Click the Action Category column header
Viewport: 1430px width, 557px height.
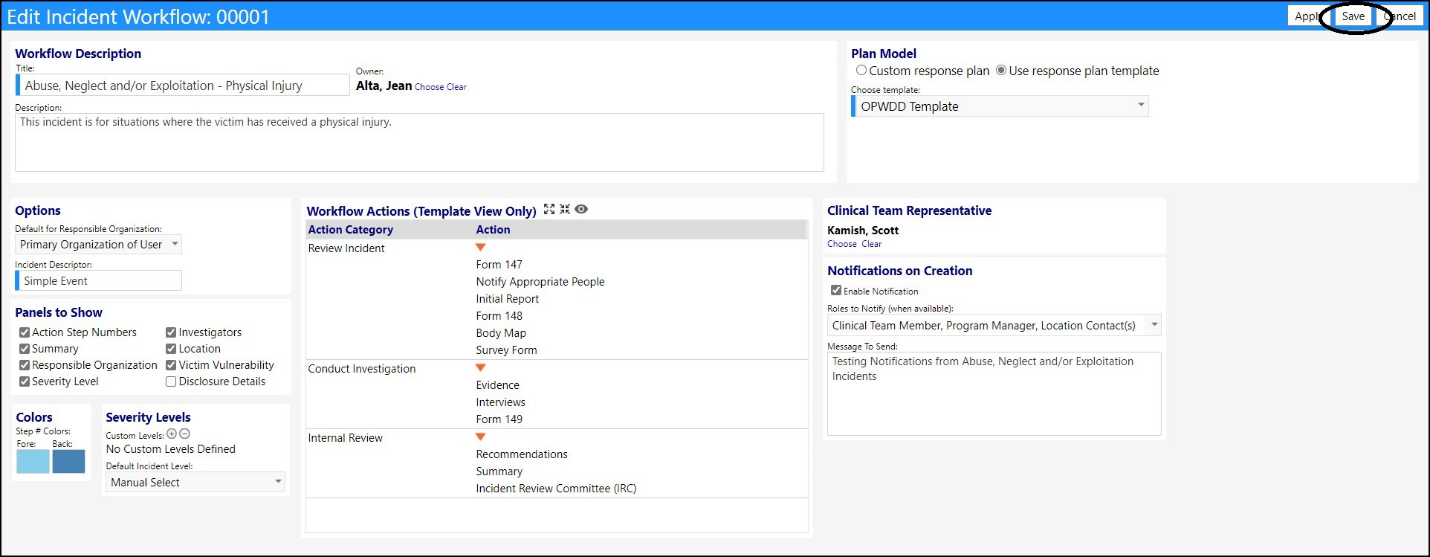coord(350,229)
